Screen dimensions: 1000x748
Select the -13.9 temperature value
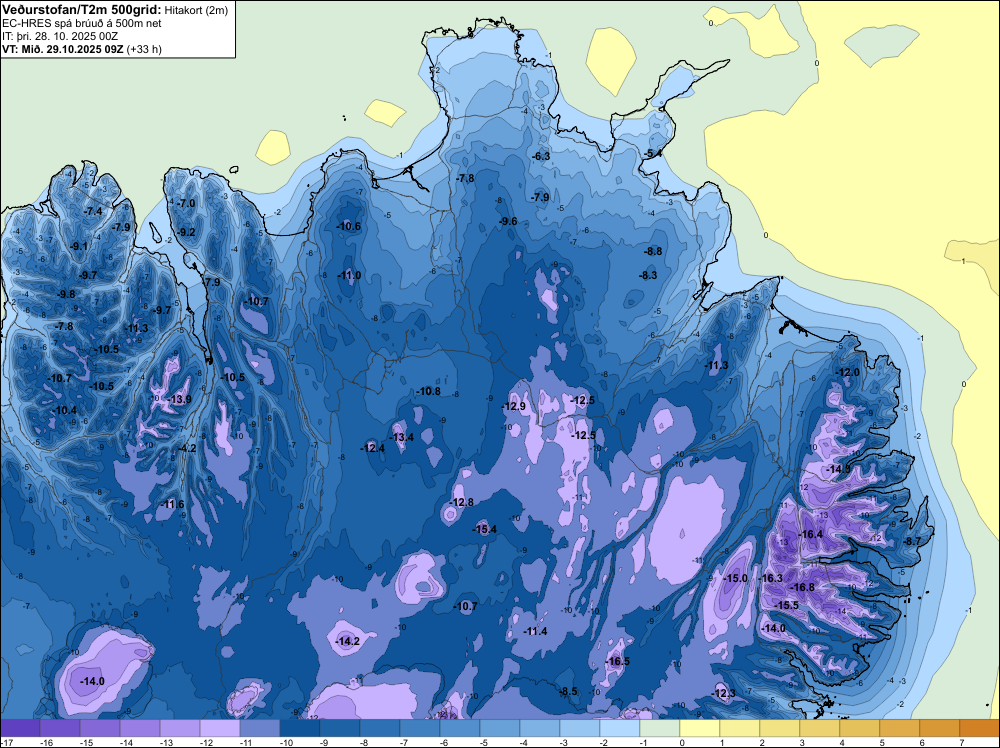pos(179,399)
